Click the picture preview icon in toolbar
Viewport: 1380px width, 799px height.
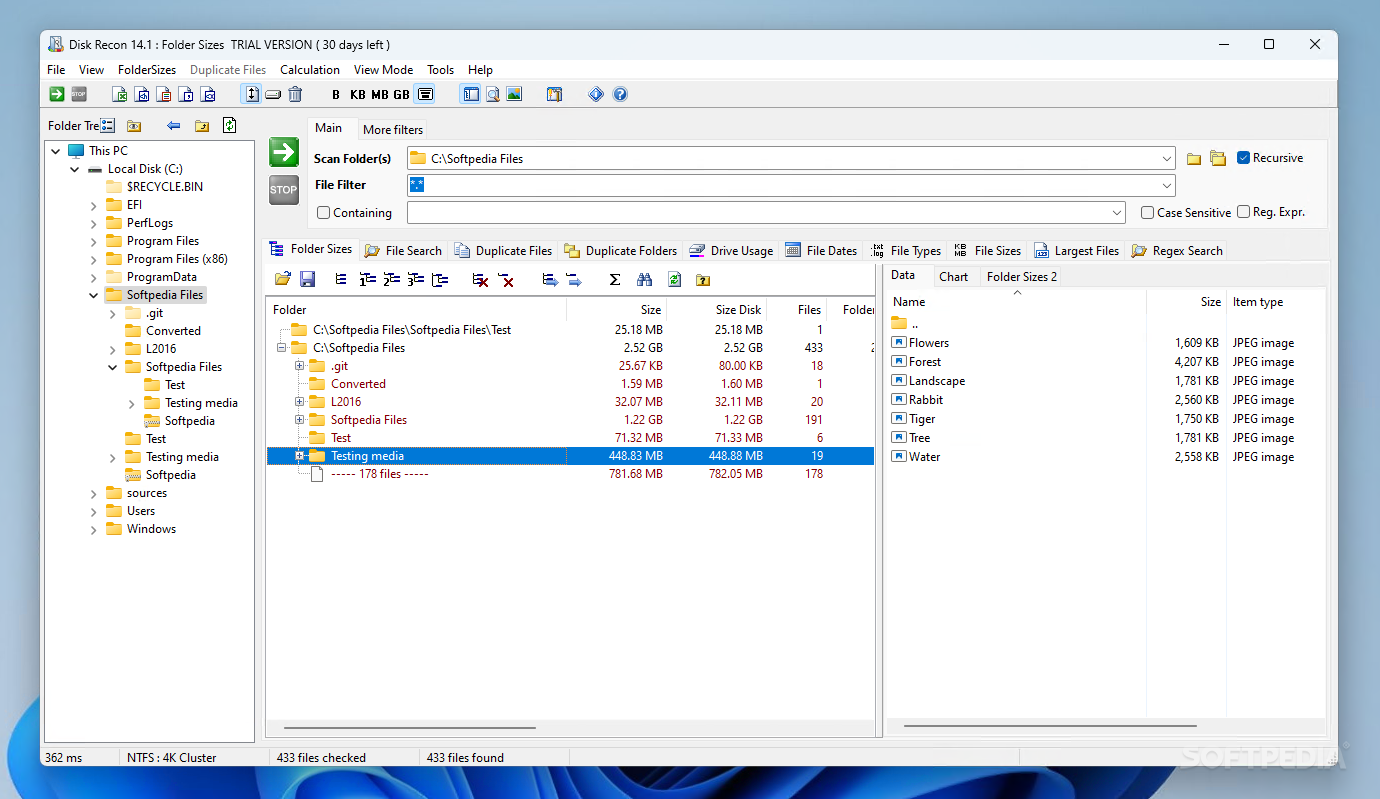point(514,94)
